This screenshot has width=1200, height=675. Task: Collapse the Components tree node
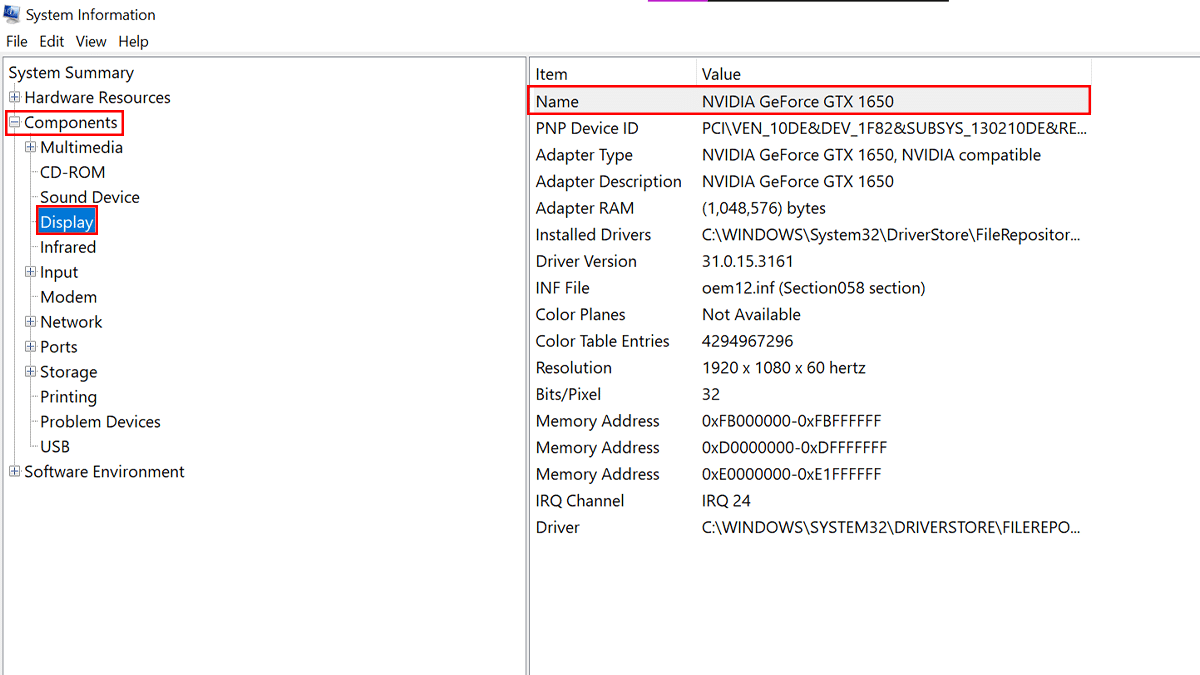(x=15, y=123)
